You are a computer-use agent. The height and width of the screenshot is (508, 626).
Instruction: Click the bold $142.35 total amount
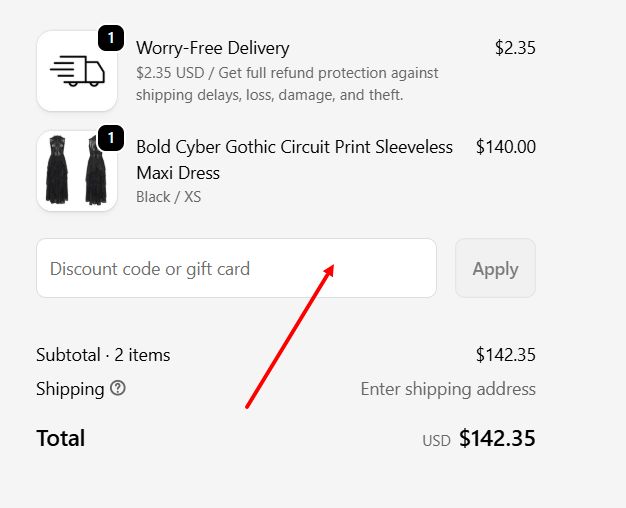(497, 438)
